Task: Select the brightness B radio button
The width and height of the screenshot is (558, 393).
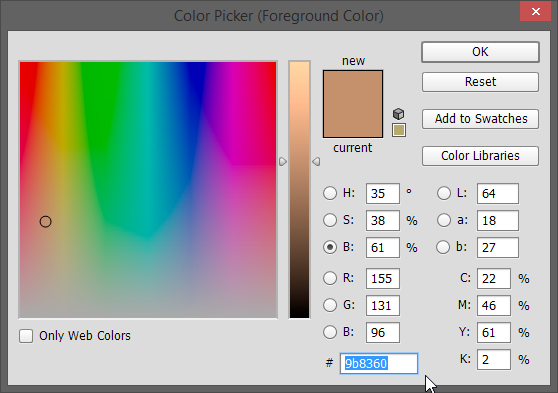Action: click(330, 247)
